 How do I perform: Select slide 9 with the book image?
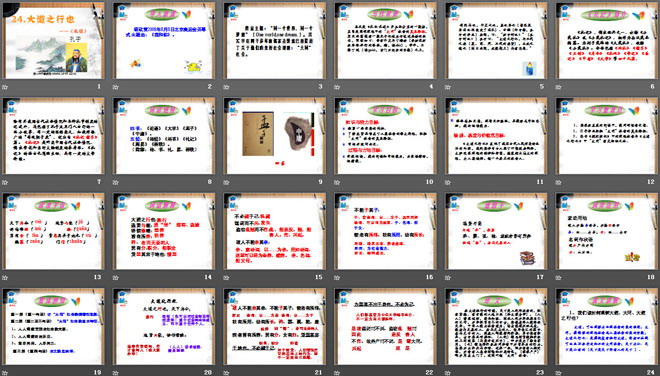click(x=274, y=136)
